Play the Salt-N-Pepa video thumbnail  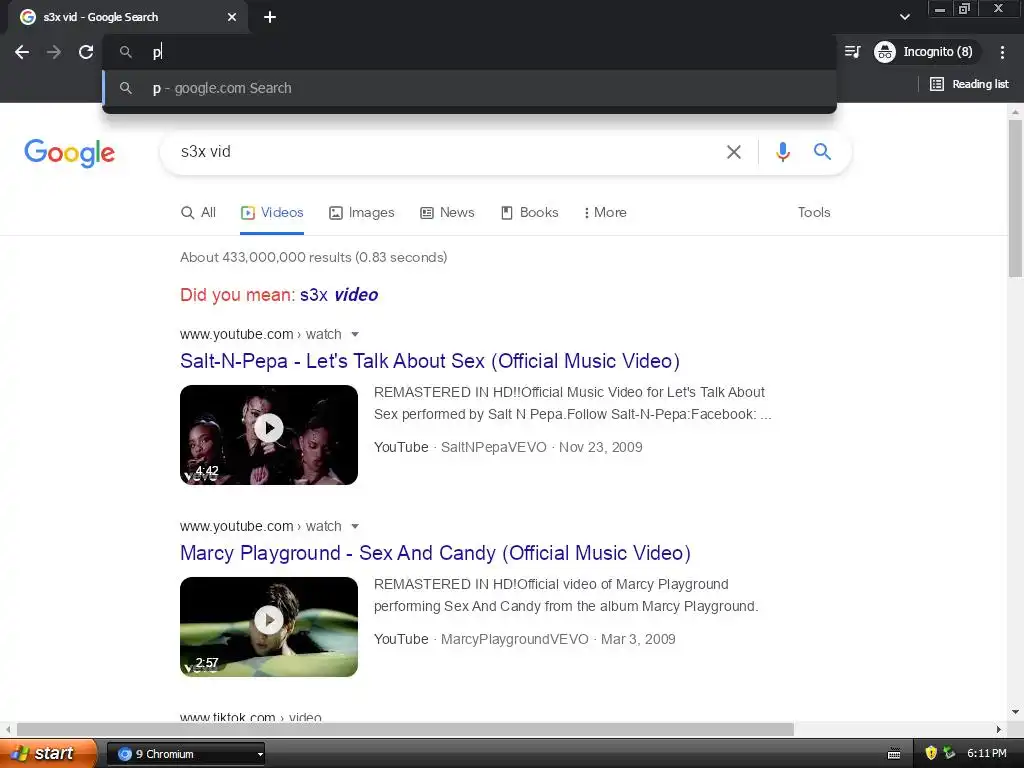(x=269, y=435)
